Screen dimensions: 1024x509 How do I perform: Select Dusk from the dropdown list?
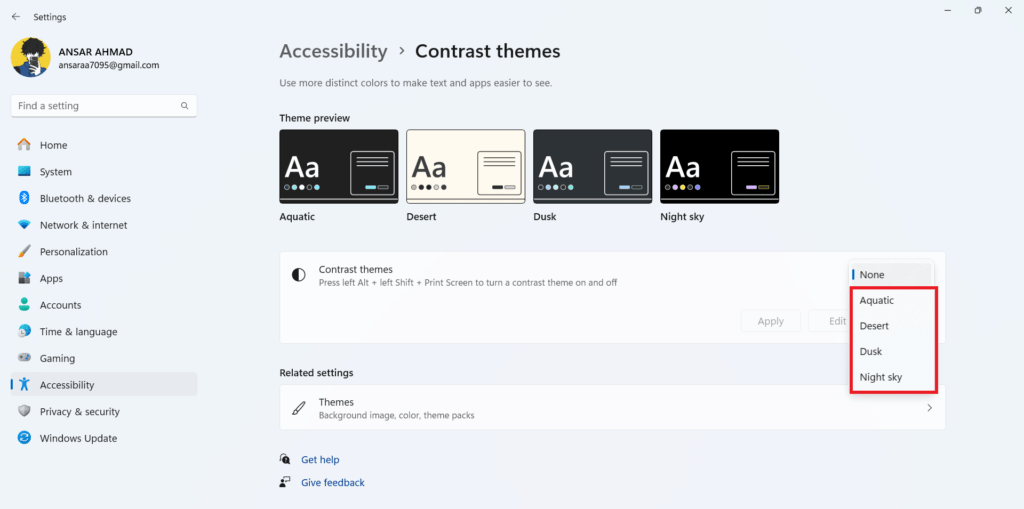(892, 352)
